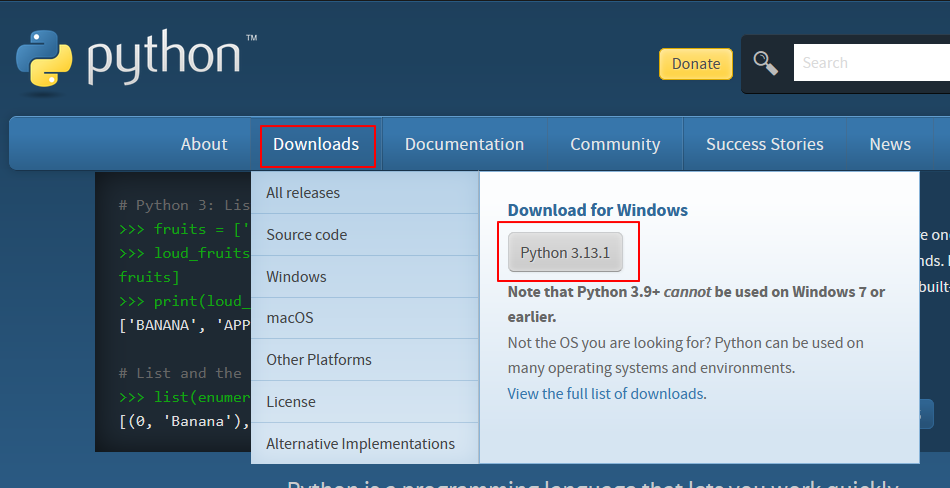This screenshot has width=950, height=488.
Task: Click the yellow Donate button
Action: pyautogui.click(x=696, y=64)
